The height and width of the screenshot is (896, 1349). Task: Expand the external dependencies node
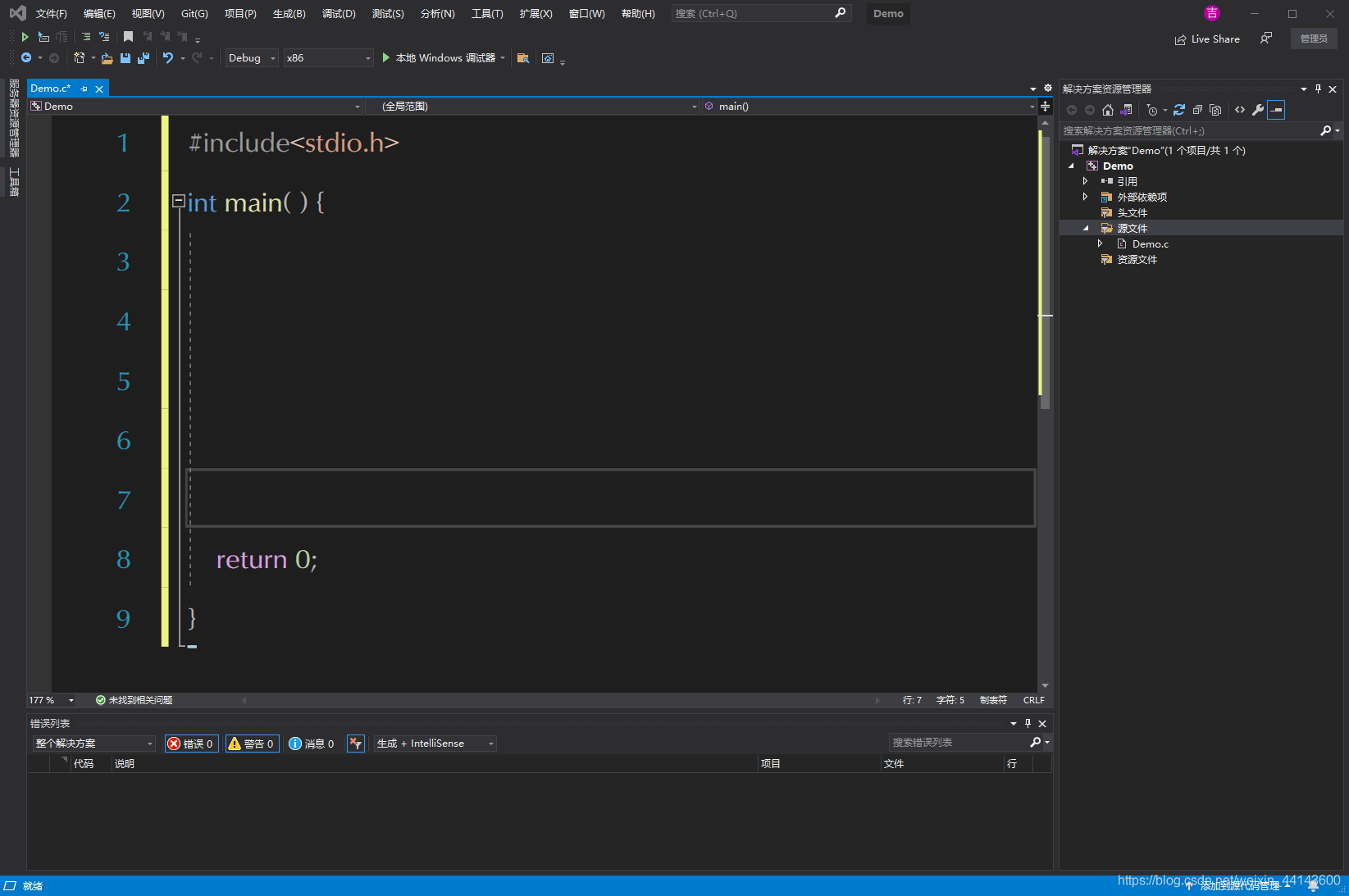(1085, 197)
